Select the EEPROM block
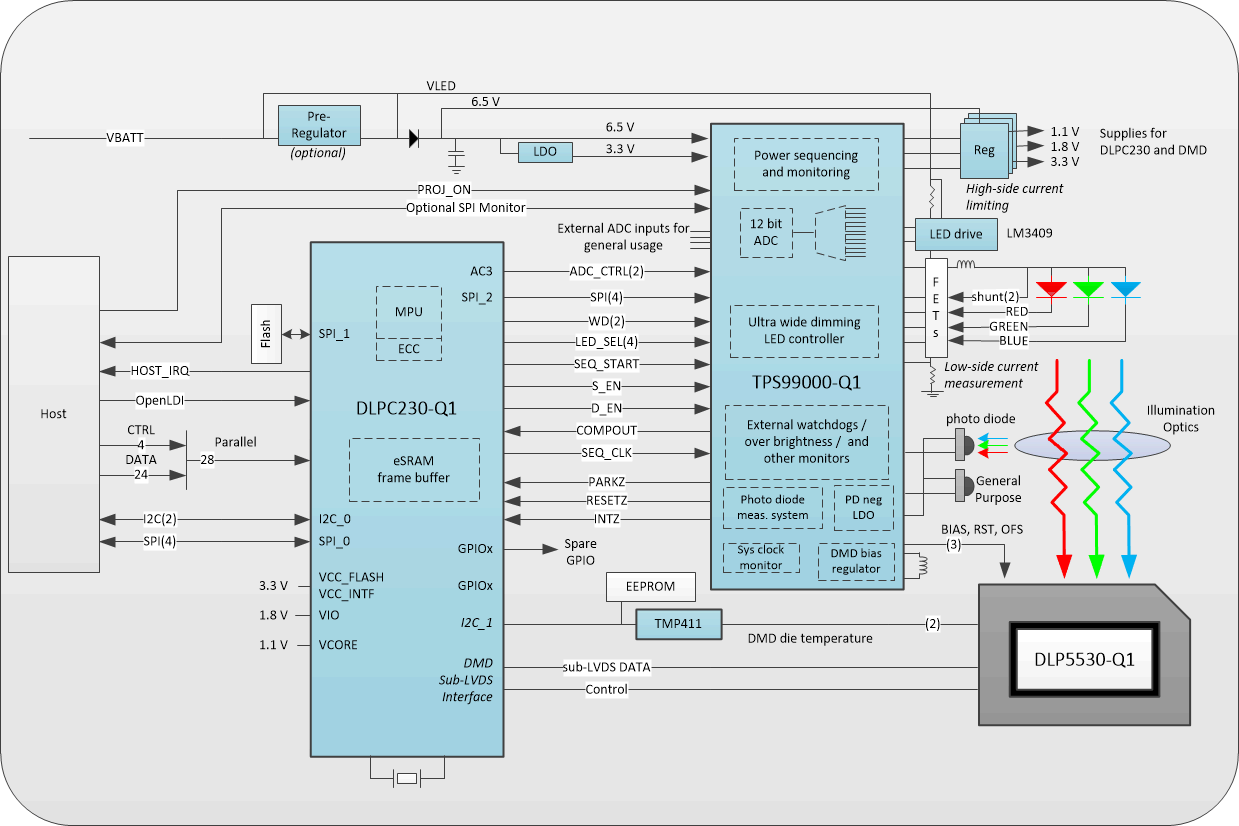The height and width of the screenshot is (826, 1239). tap(651, 587)
